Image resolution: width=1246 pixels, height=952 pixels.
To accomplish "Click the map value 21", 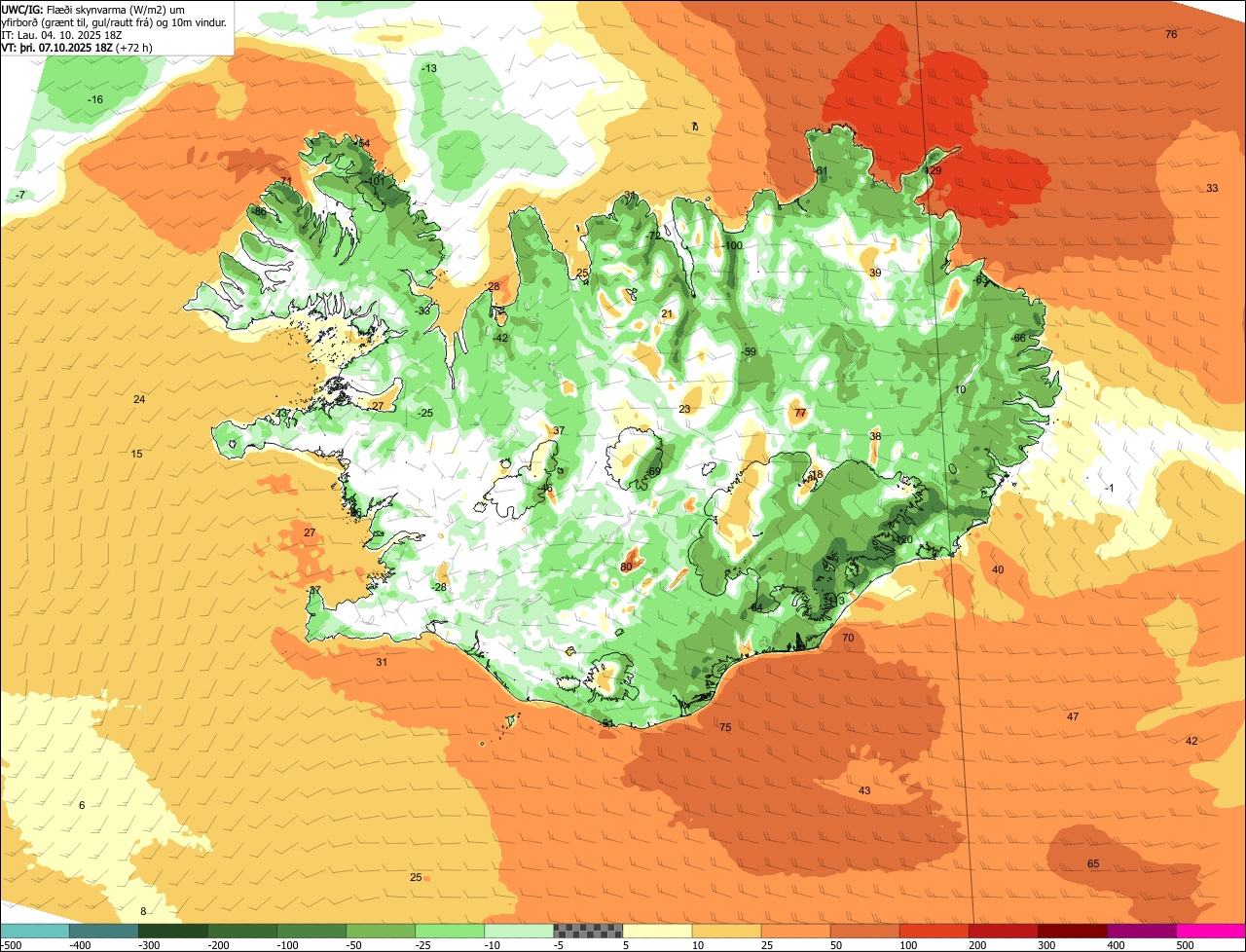I will [667, 314].
